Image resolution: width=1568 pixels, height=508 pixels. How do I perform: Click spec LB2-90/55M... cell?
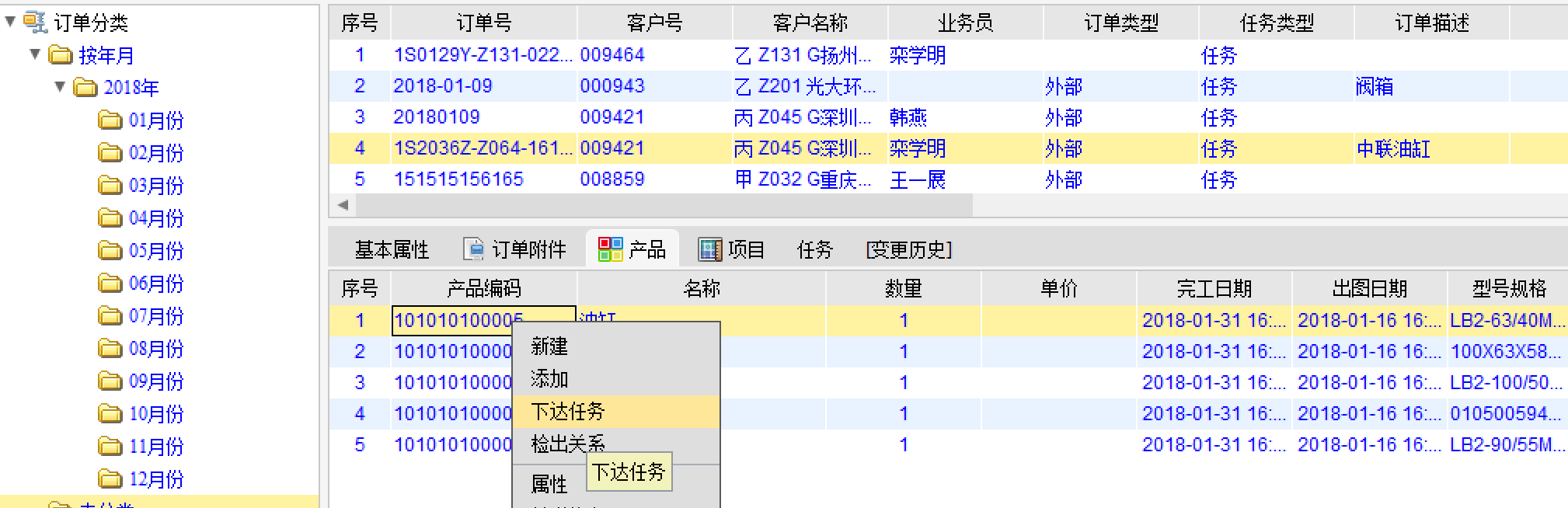point(1507,444)
